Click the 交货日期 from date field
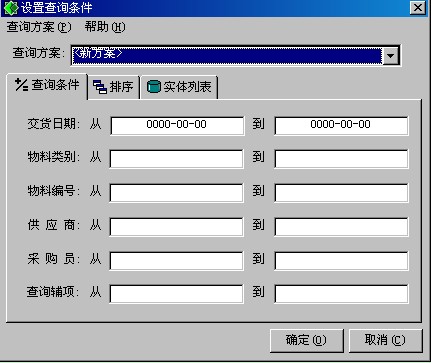The height and width of the screenshot is (363, 431). [177, 125]
